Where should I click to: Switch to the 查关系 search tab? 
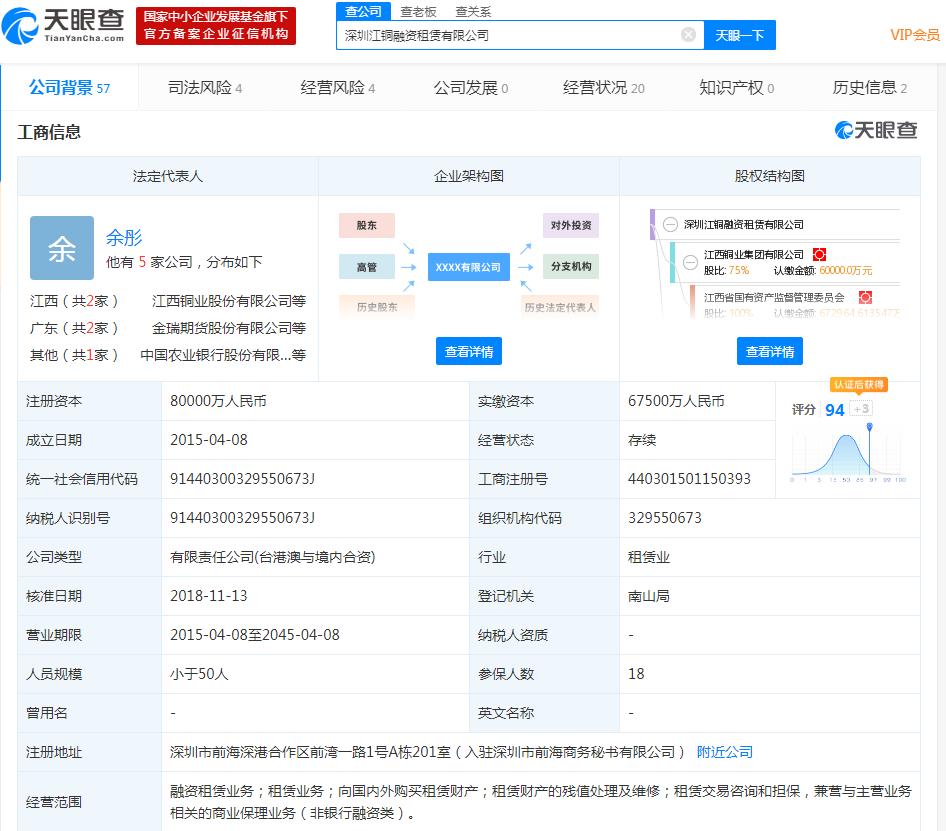click(x=473, y=11)
